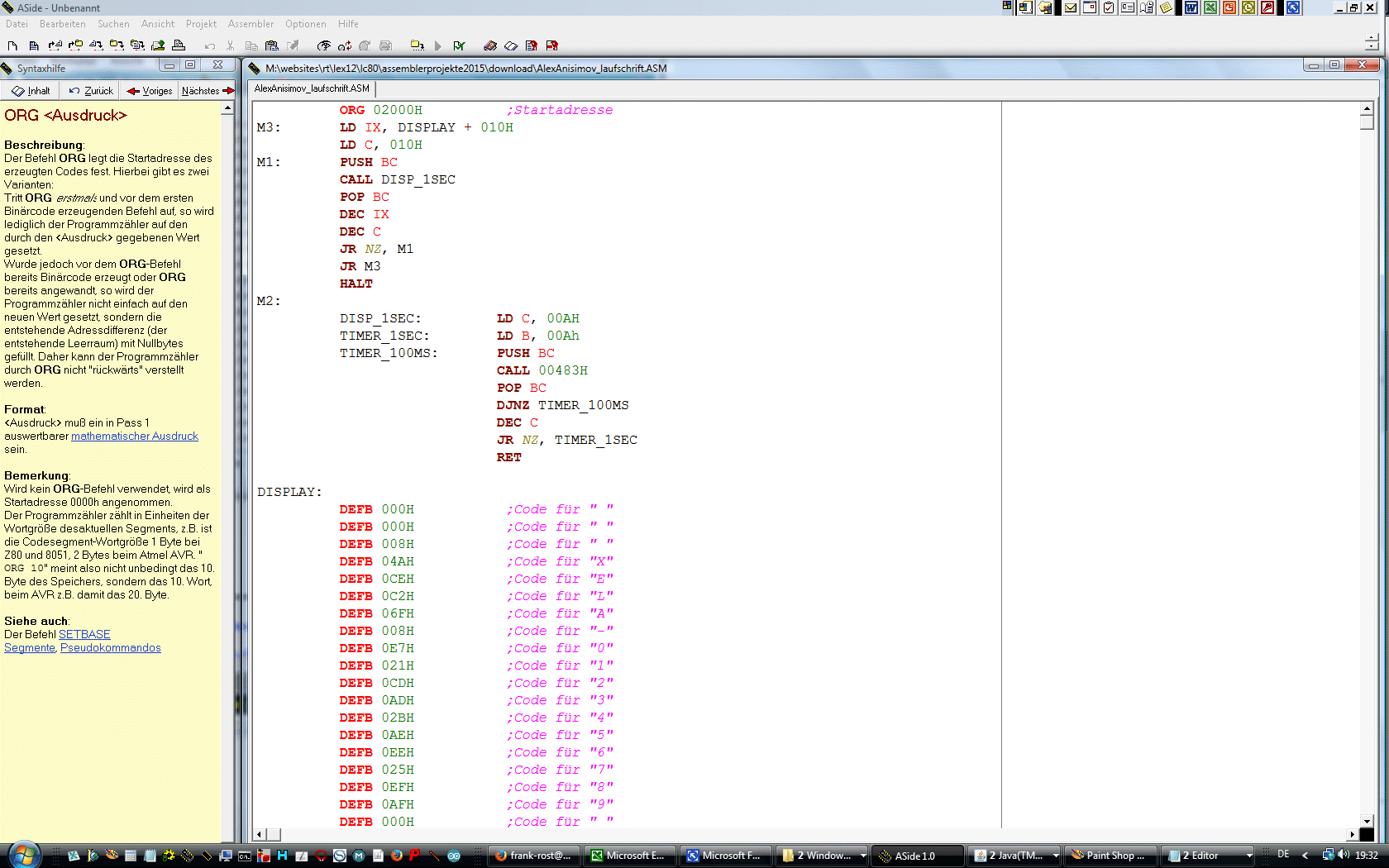Switch to ASide 1.0 taskbar button
Image resolution: width=1389 pixels, height=868 pixels.
(918, 856)
